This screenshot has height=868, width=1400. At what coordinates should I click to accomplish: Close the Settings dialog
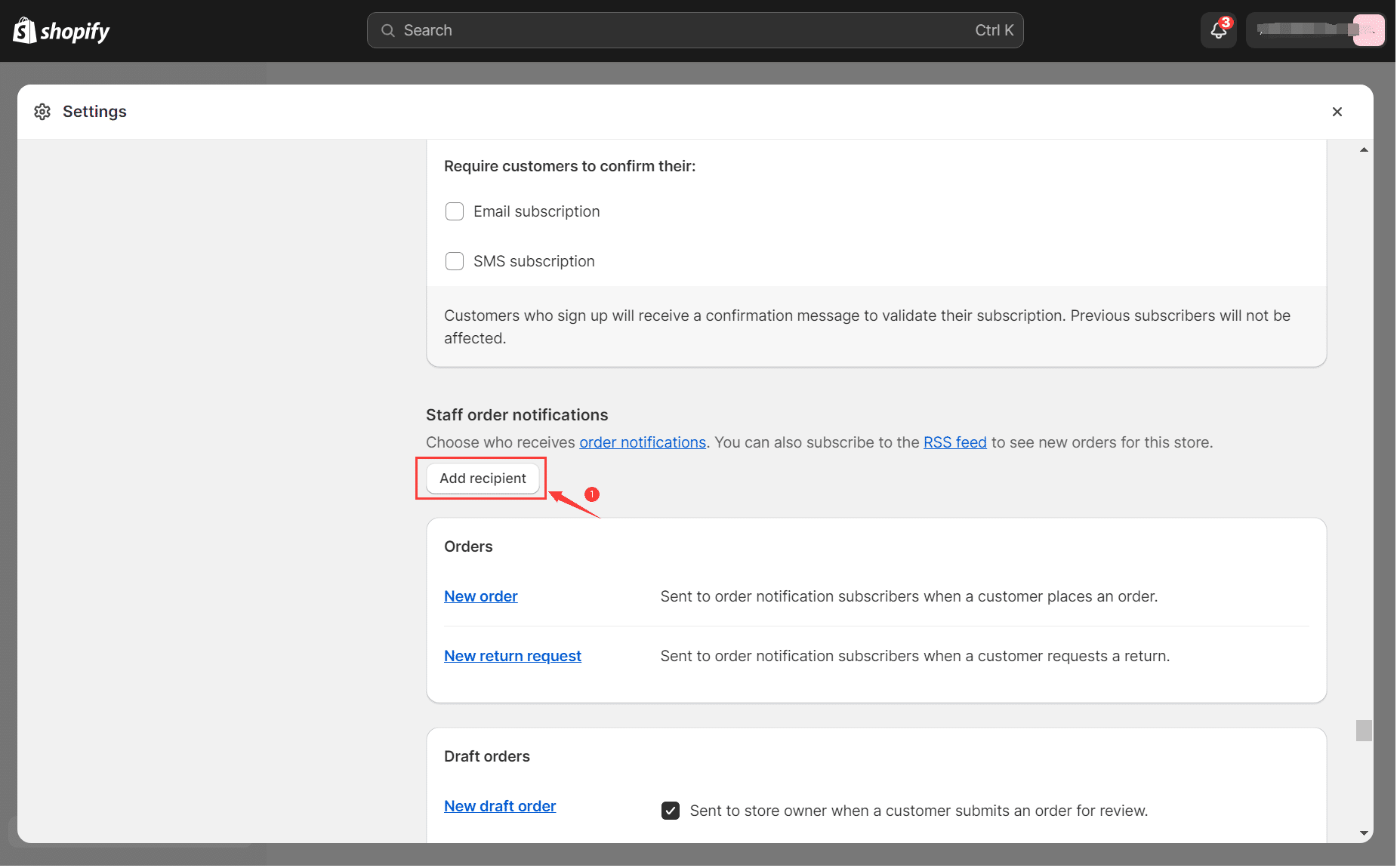[x=1337, y=112]
